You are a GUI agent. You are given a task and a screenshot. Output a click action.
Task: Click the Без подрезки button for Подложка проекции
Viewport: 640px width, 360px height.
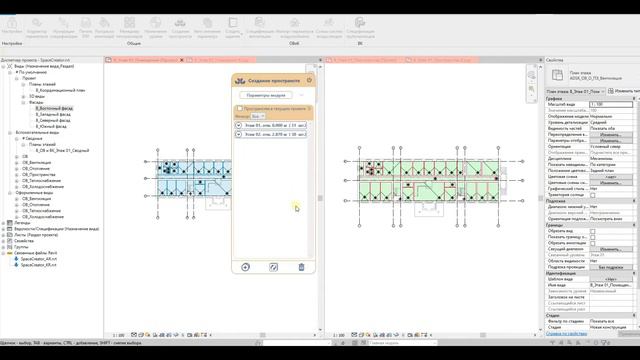[x=611, y=267]
